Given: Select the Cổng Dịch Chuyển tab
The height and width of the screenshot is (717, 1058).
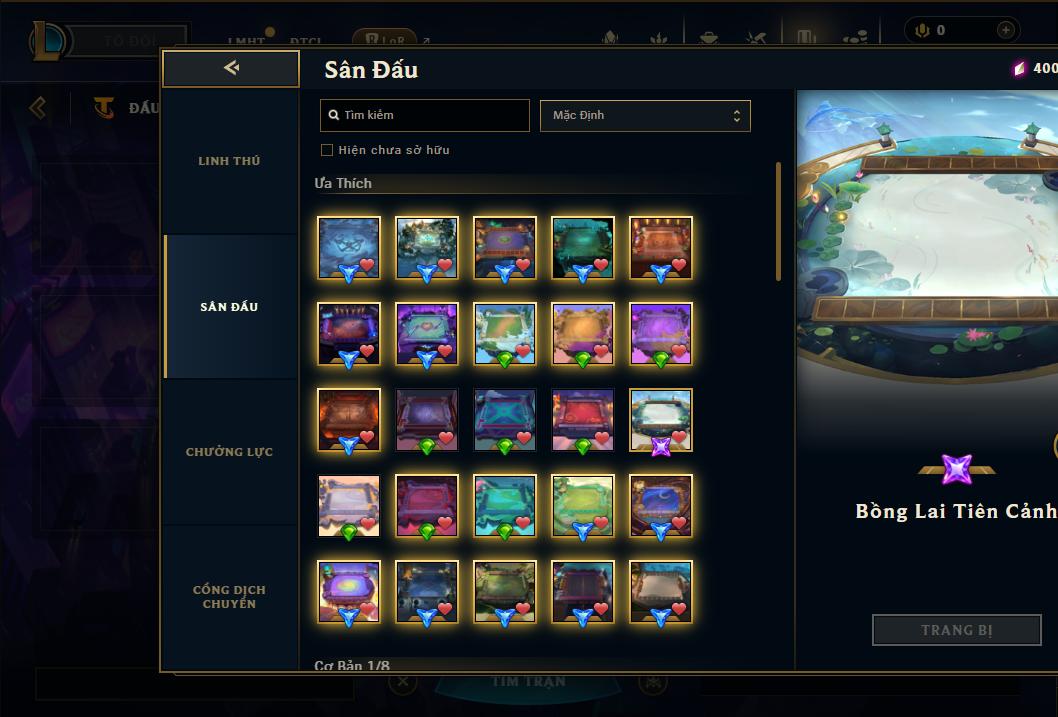Looking at the screenshot, I should [229, 597].
